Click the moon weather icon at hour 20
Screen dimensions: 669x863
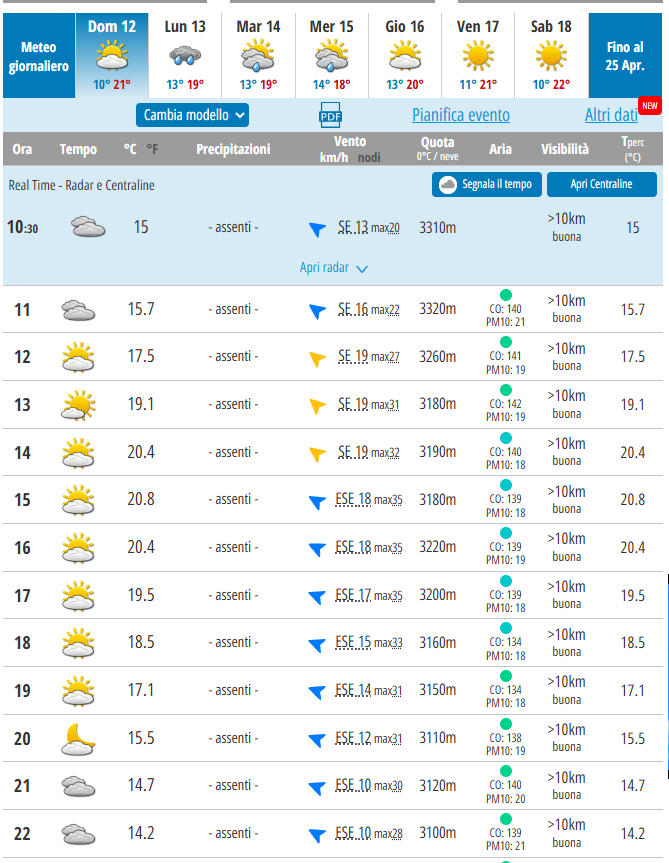point(78,739)
